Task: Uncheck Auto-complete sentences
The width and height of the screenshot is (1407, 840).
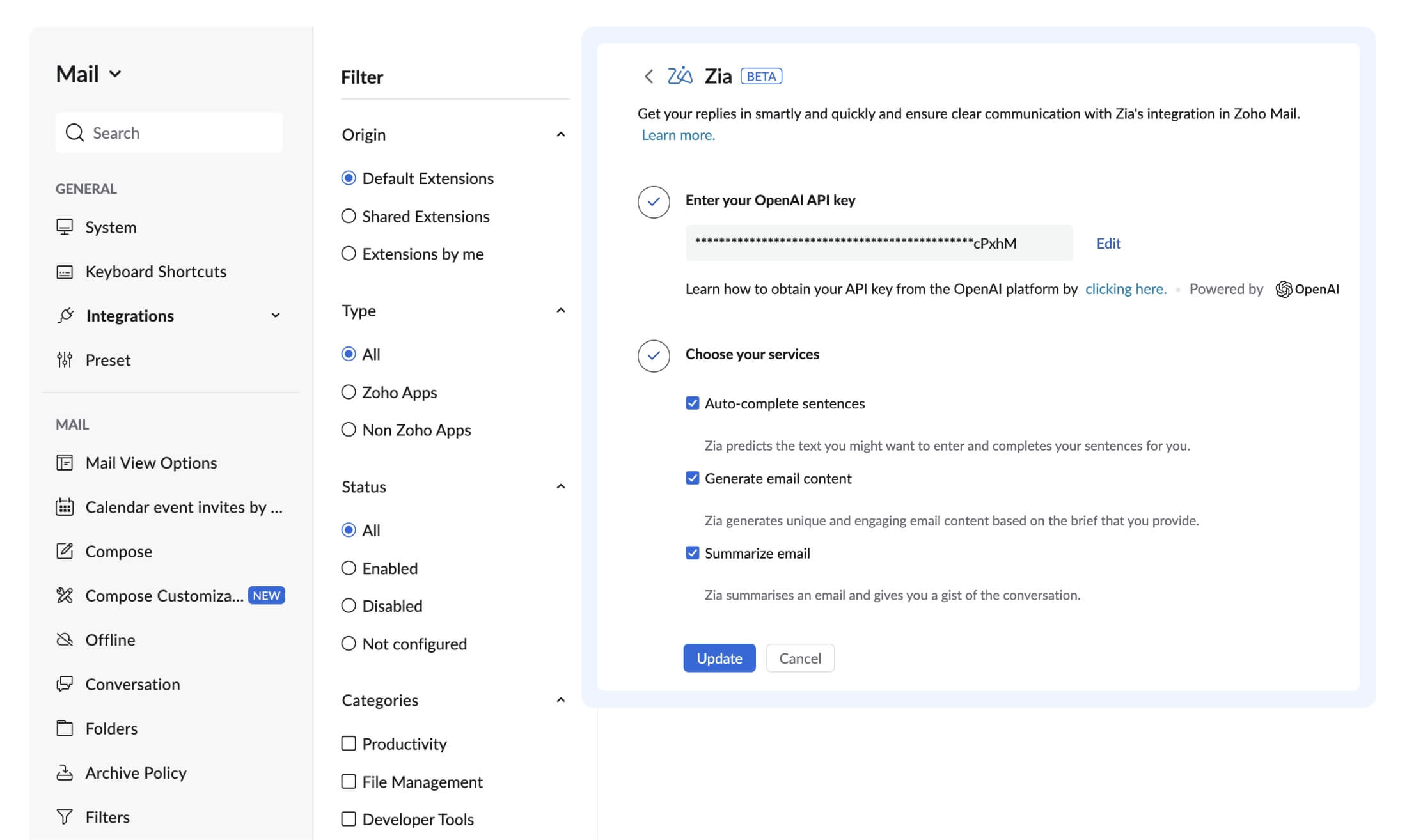Action: click(x=693, y=403)
